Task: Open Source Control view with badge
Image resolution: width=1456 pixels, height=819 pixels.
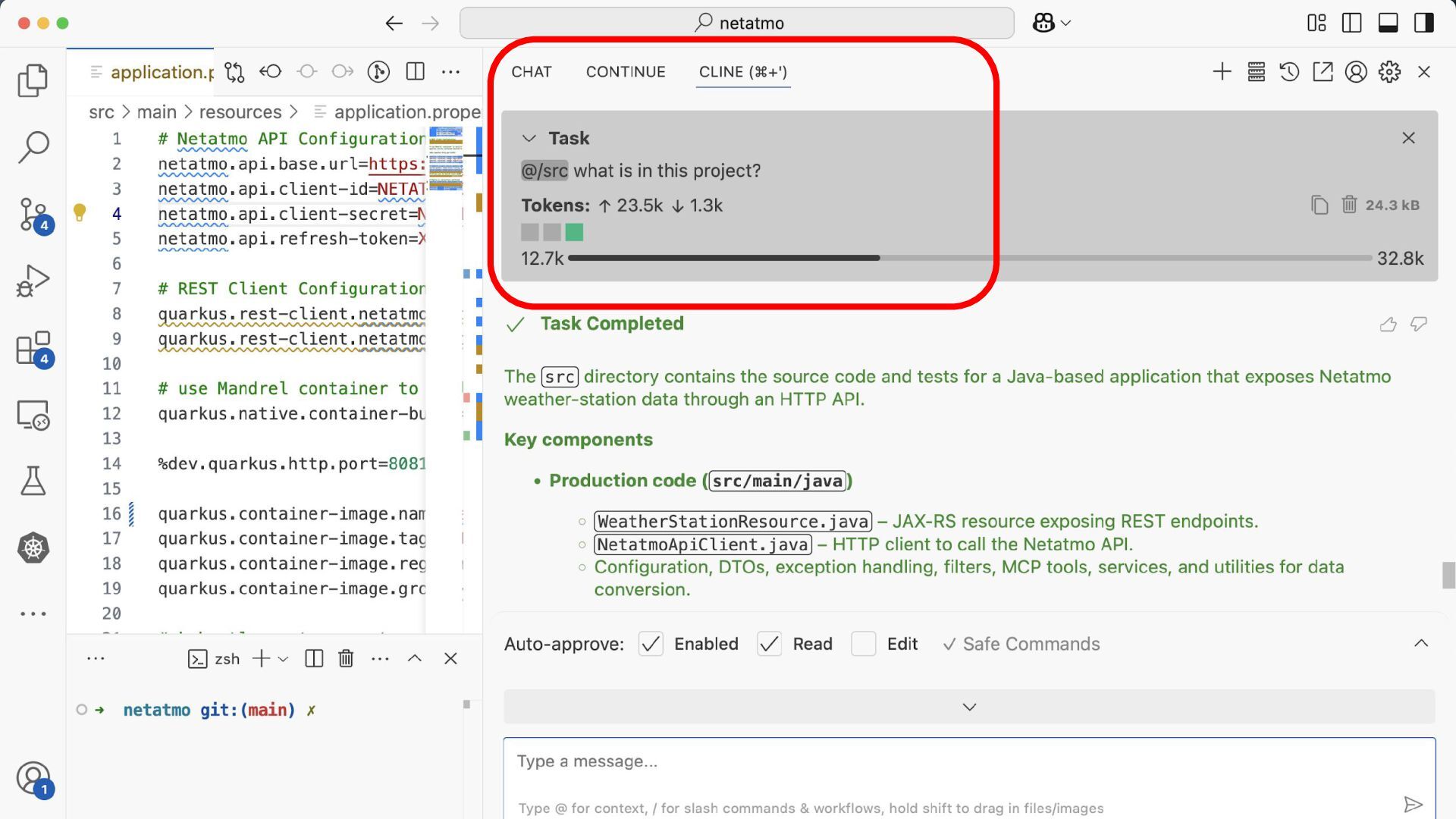Action: tap(33, 214)
